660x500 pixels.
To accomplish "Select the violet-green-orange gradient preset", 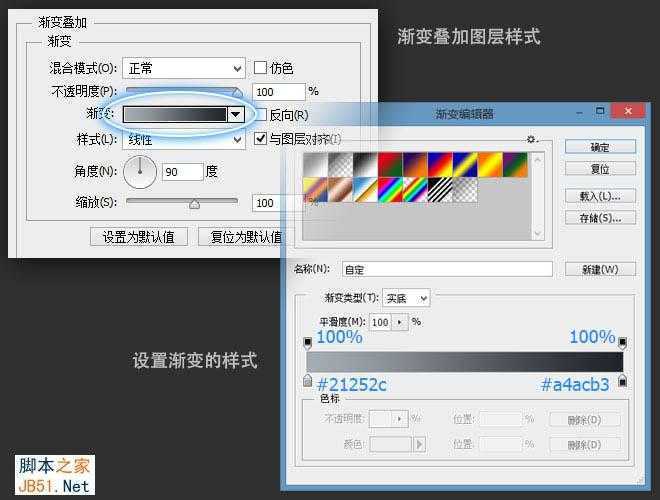I will [x=515, y=165].
